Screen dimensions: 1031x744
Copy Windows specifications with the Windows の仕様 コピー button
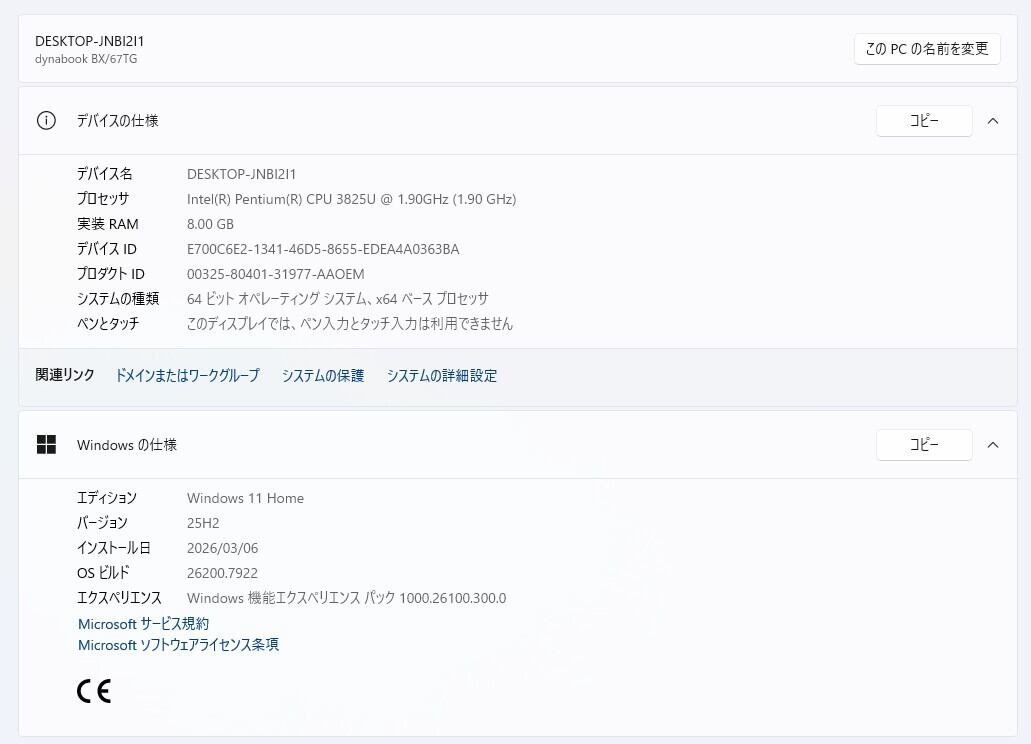tap(924, 445)
